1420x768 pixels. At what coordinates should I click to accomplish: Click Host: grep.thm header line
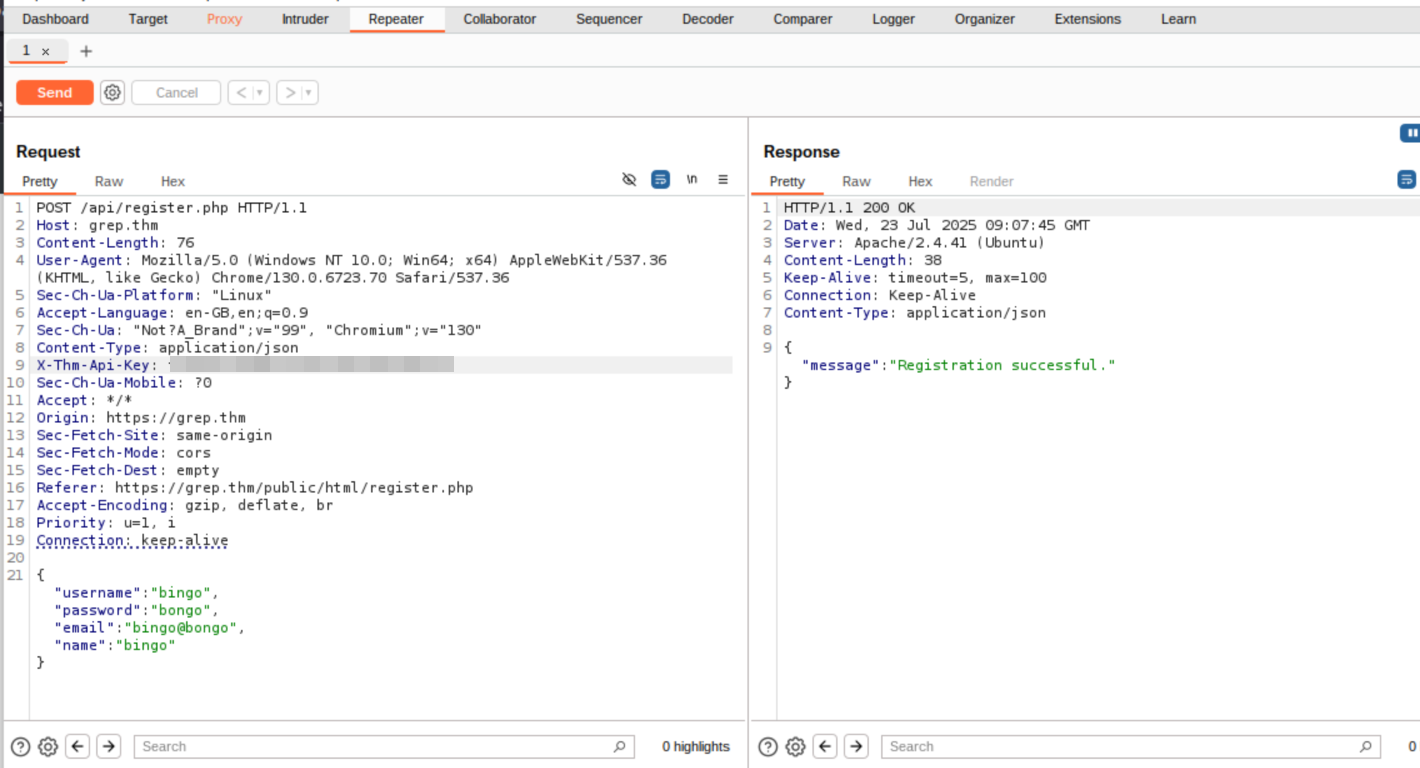(98, 226)
